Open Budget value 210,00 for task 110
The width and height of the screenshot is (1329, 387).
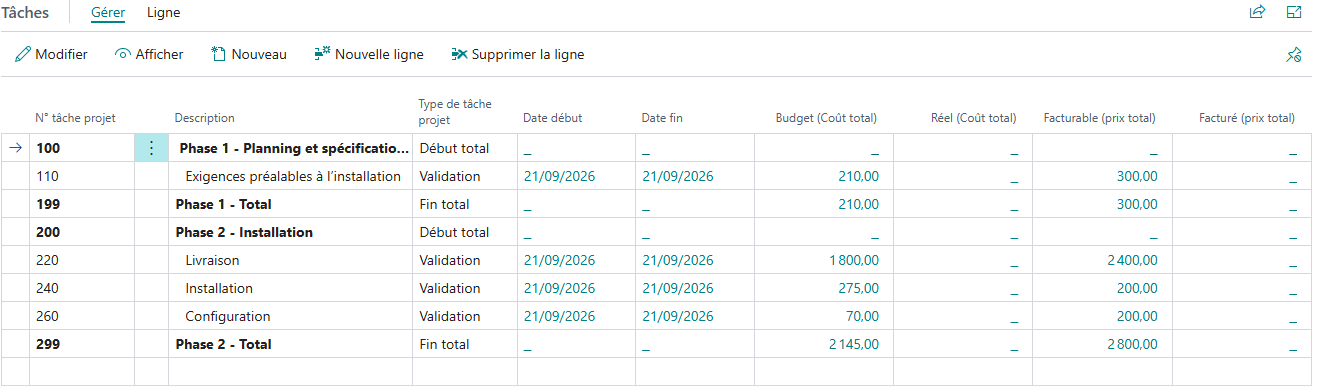click(x=858, y=176)
